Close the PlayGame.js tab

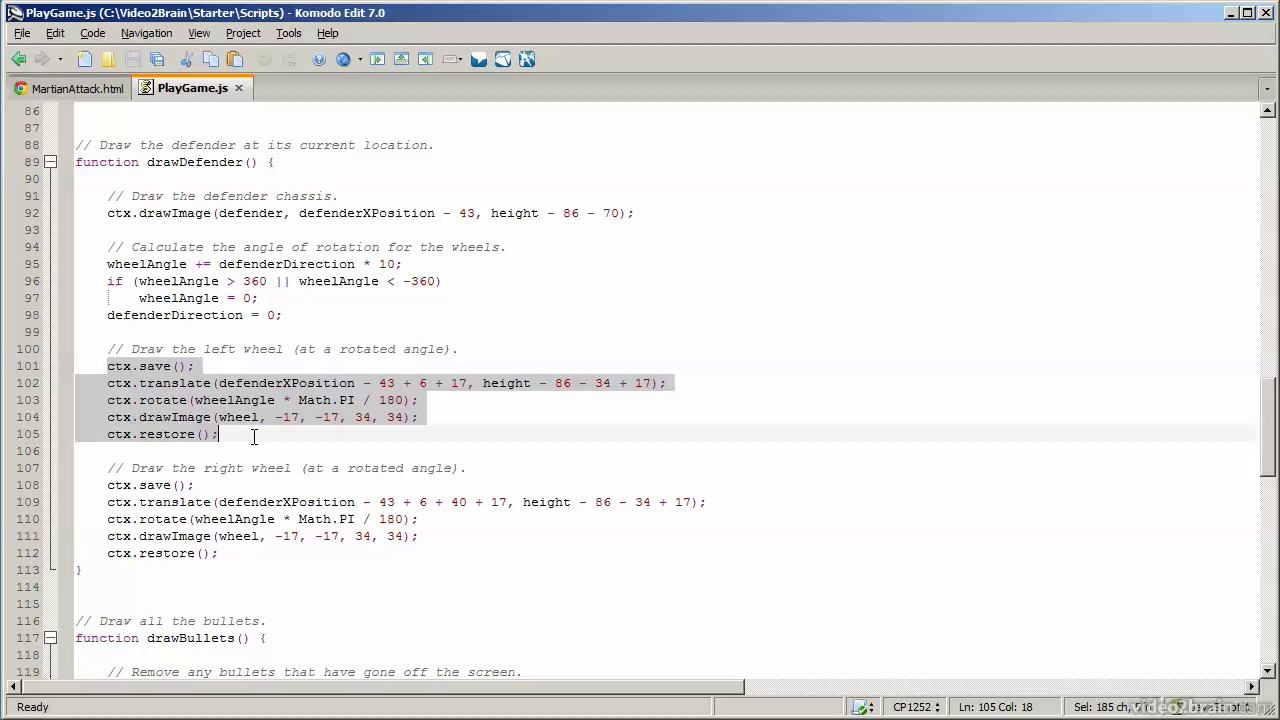point(238,88)
